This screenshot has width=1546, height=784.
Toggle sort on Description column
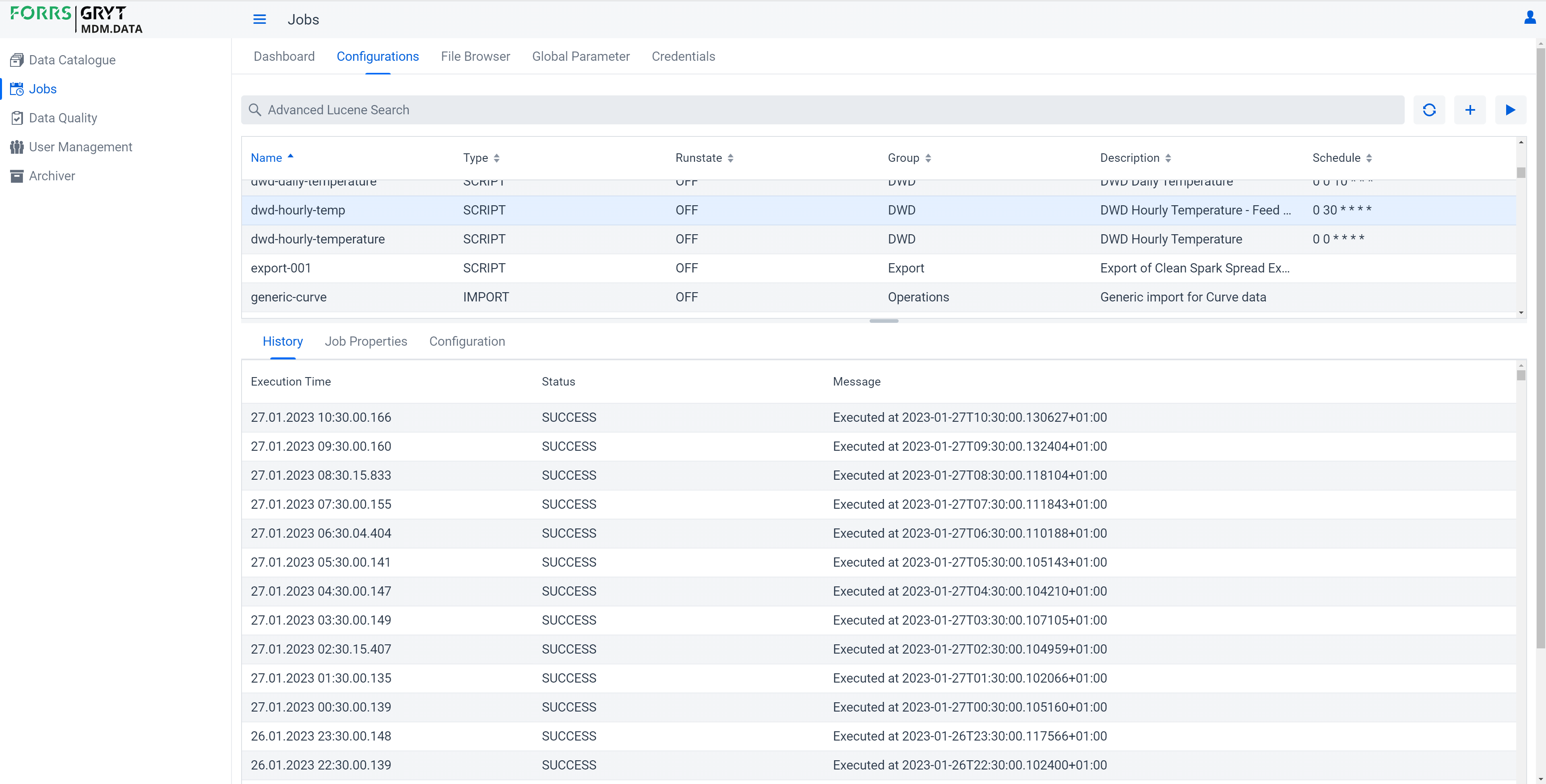pos(1168,158)
